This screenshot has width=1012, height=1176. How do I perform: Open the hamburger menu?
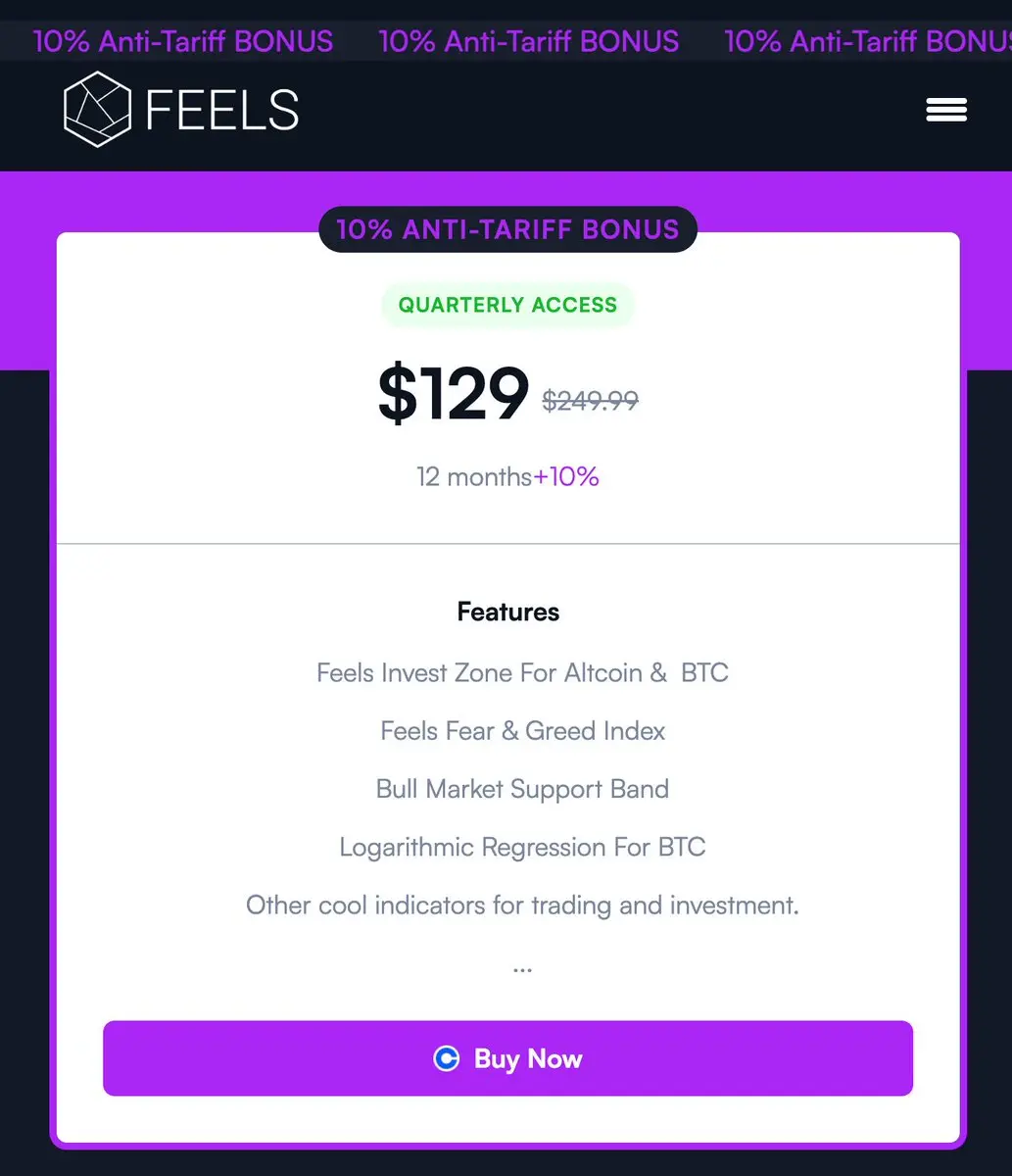click(x=946, y=110)
